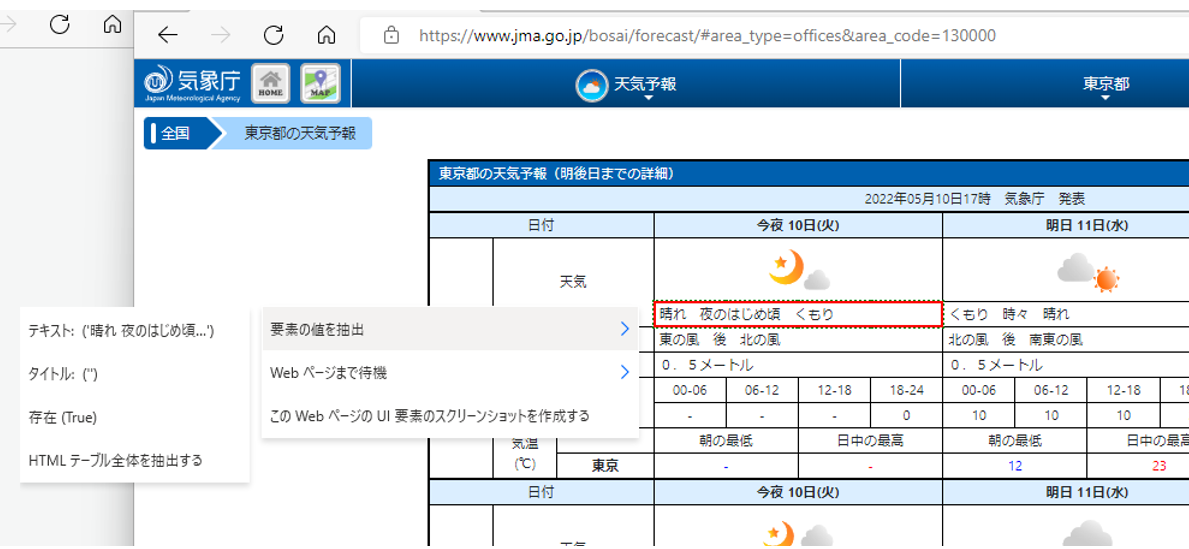1189x549 pixels.
Task: Click the 気温 (℃) header cell
Action: point(525,453)
